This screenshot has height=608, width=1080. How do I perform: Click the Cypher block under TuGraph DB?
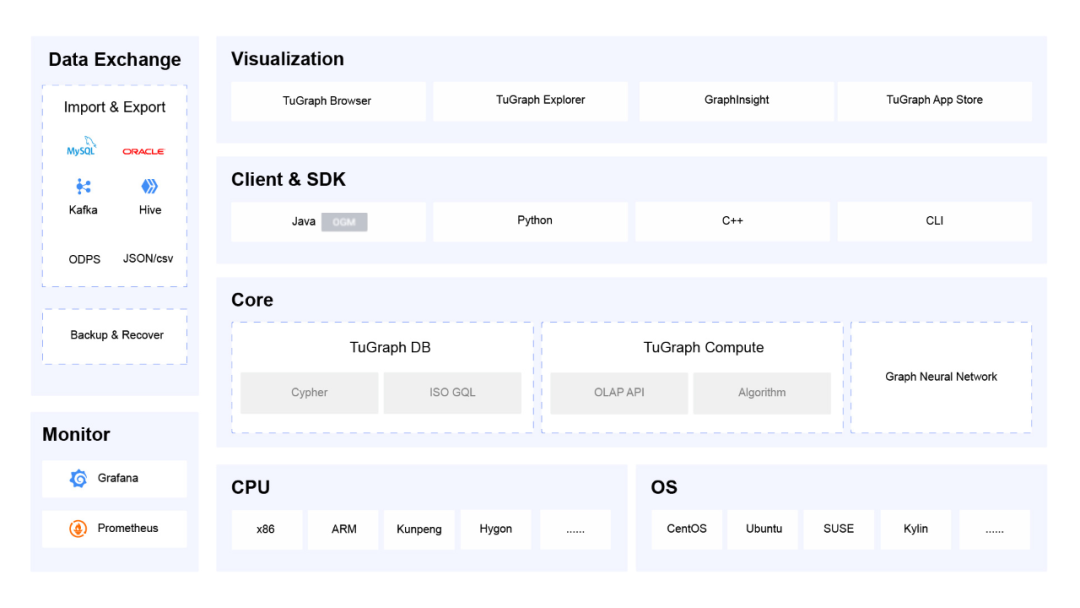tap(309, 392)
